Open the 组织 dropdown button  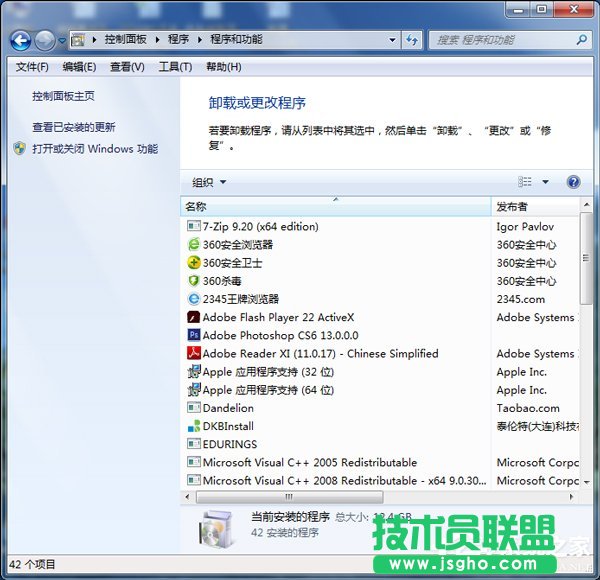click(209, 182)
